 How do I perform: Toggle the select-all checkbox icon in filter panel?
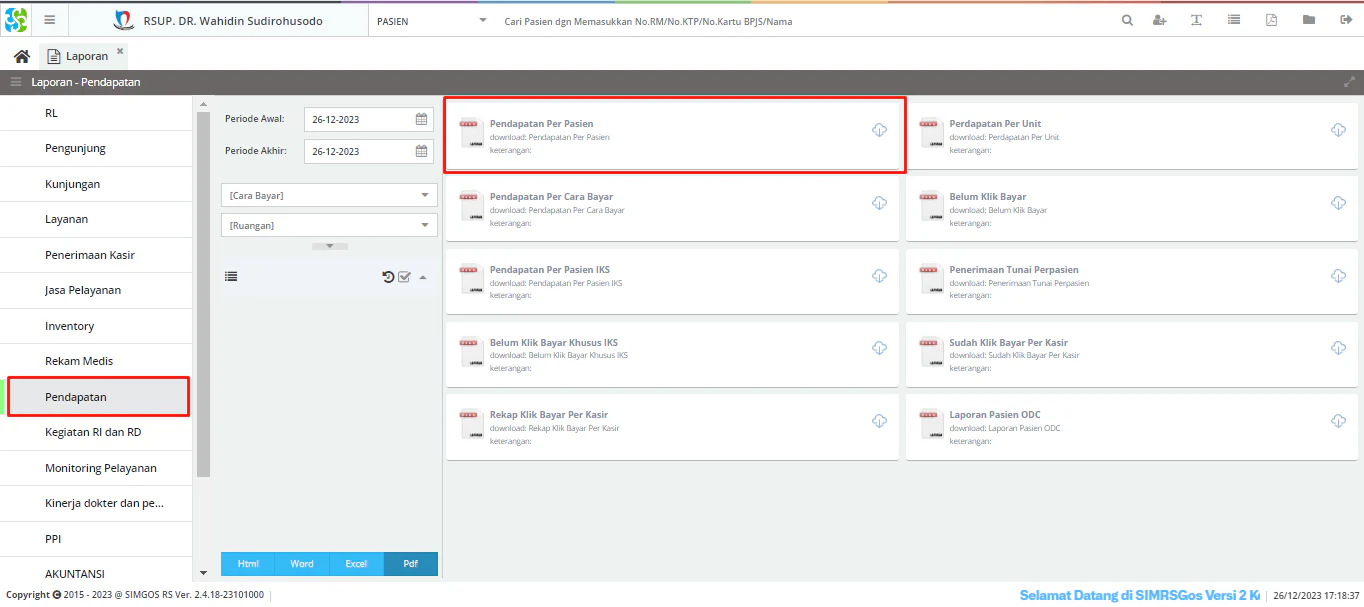click(405, 277)
